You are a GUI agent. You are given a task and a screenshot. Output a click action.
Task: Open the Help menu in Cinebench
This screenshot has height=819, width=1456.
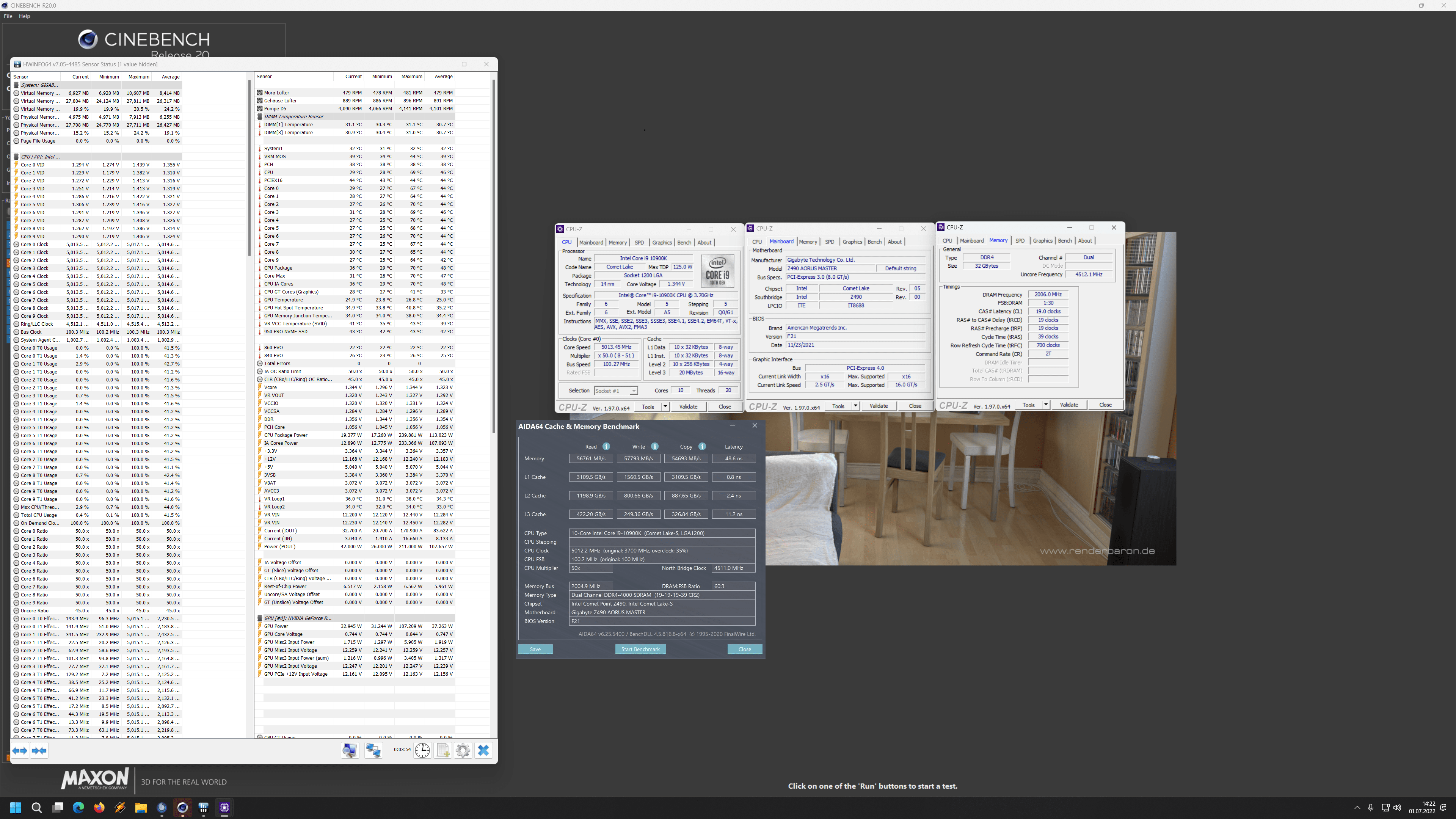(x=24, y=16)
